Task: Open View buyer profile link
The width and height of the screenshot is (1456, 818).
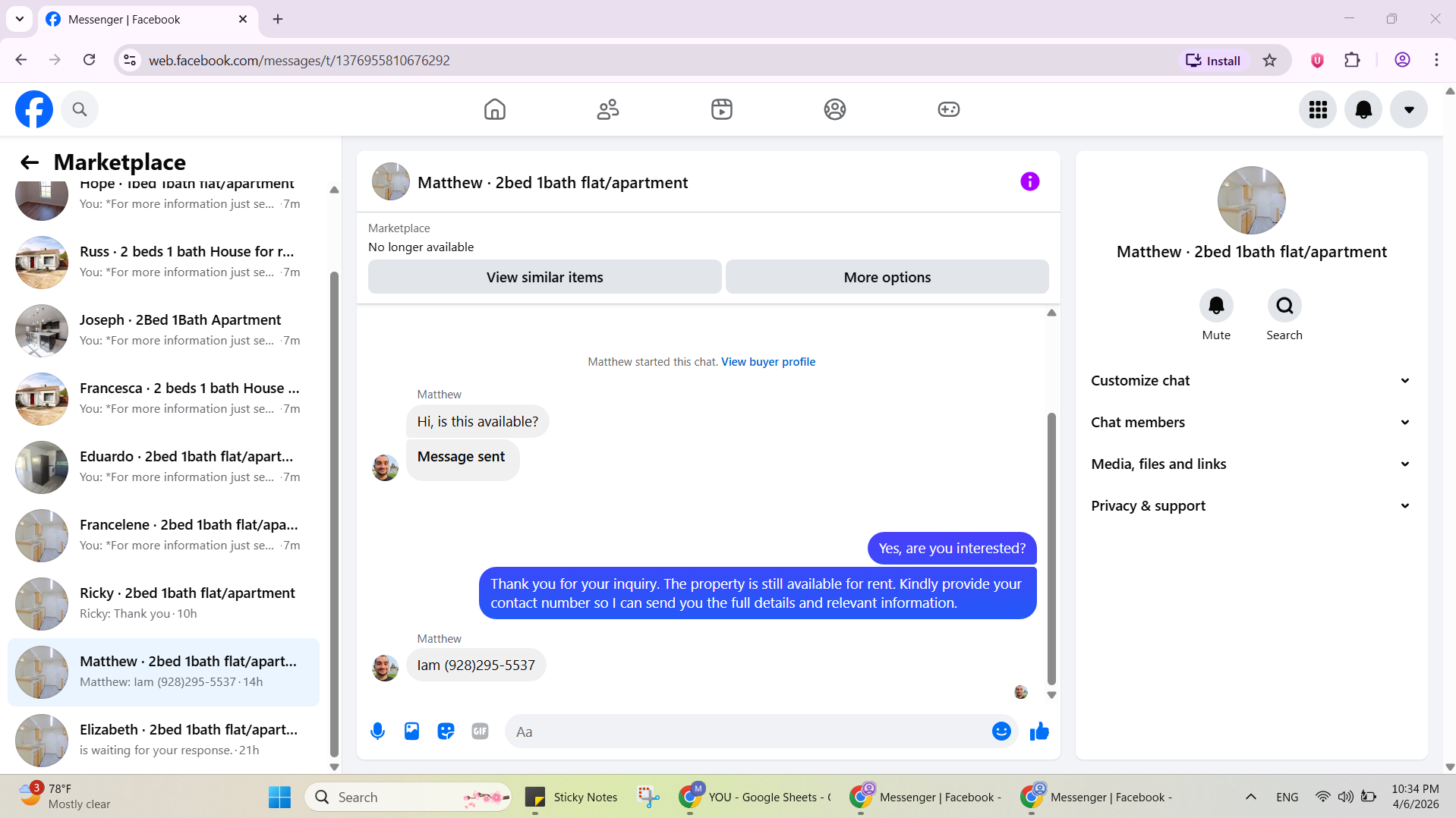Action: (x=768, y=362)
